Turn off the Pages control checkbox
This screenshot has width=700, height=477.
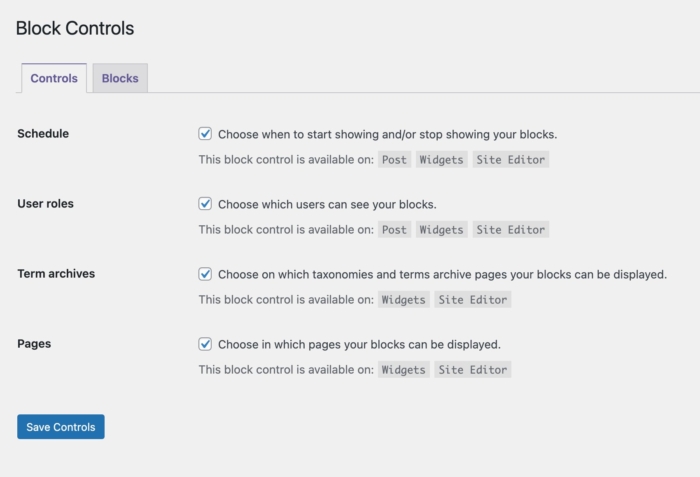tap(205, 344)
